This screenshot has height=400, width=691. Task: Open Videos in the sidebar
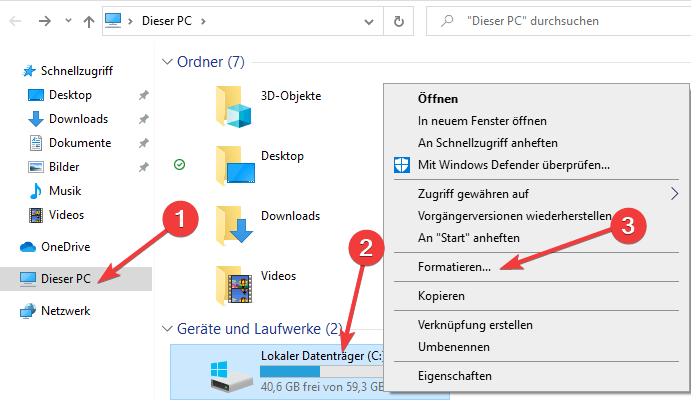[x=66, y=215]
